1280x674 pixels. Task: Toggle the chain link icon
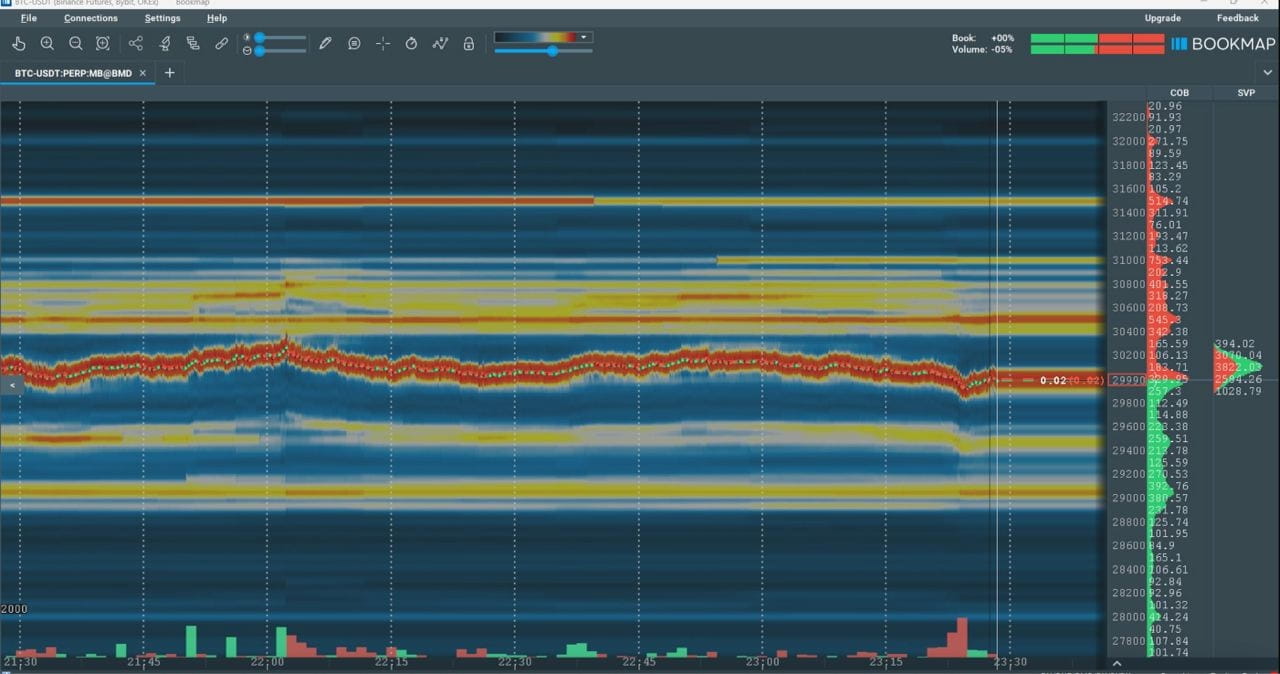point(222,43)
